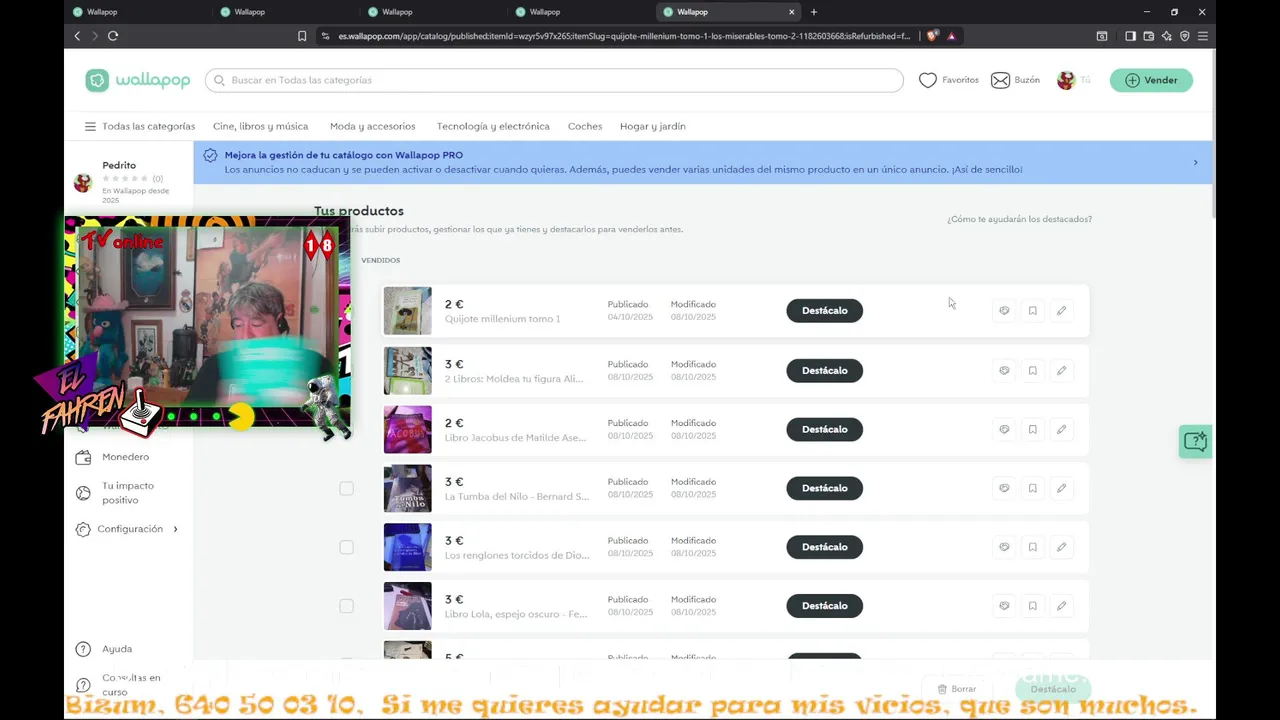Open Tecnología y electrónica category

(x=493, y=127)
